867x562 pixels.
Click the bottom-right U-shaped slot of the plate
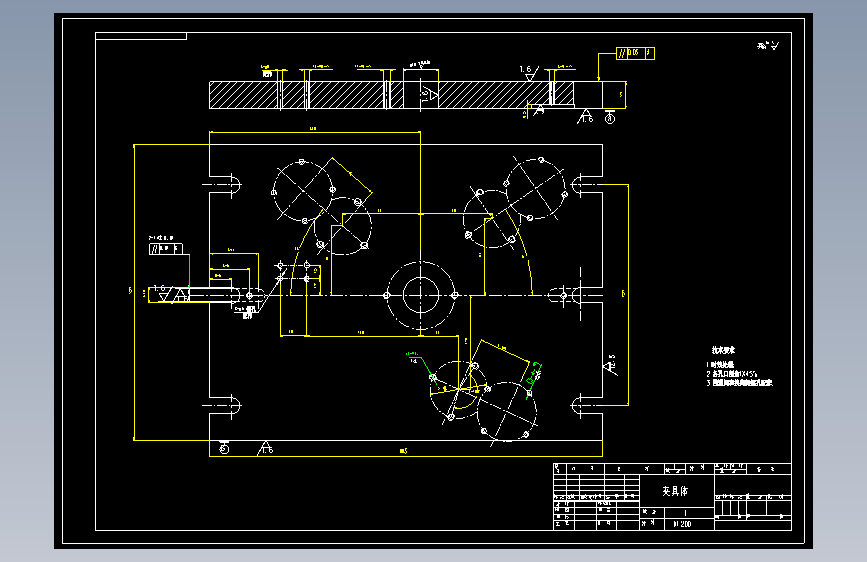click(585, 405)
